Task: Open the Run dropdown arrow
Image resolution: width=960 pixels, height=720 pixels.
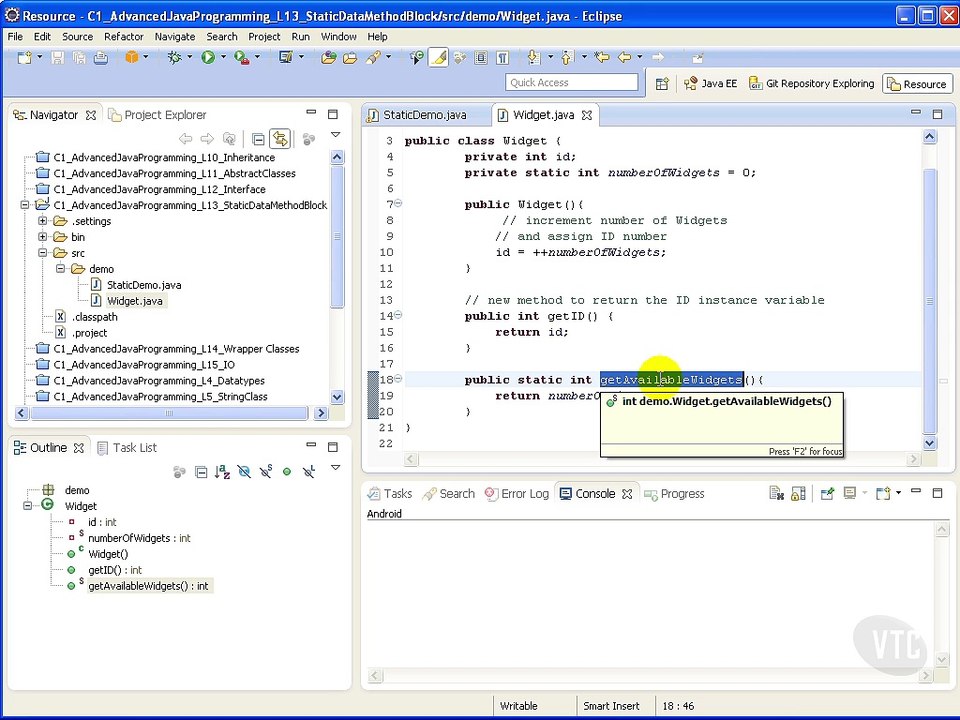Action: click(x=223, y=57)
